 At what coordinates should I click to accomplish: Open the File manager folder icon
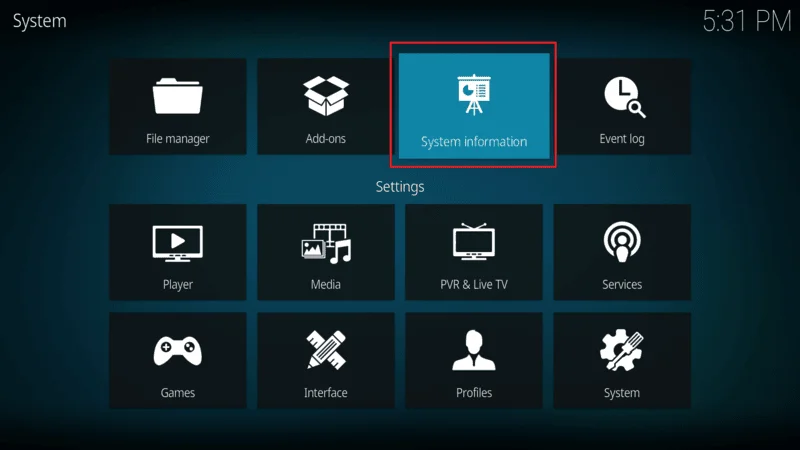[178, 96]
